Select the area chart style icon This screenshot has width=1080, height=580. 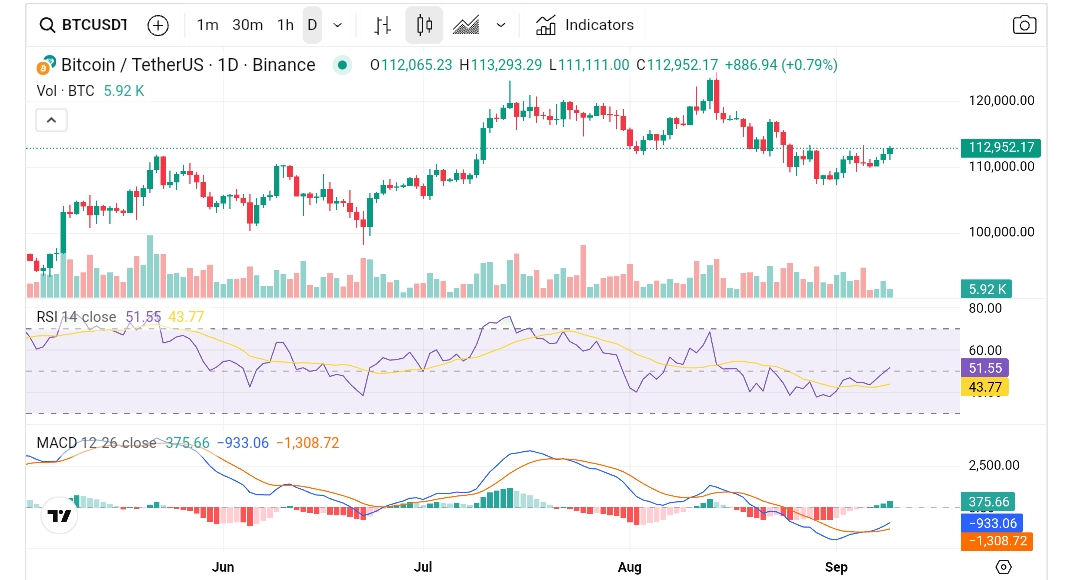pyautogui.click(x=467, y=25)
